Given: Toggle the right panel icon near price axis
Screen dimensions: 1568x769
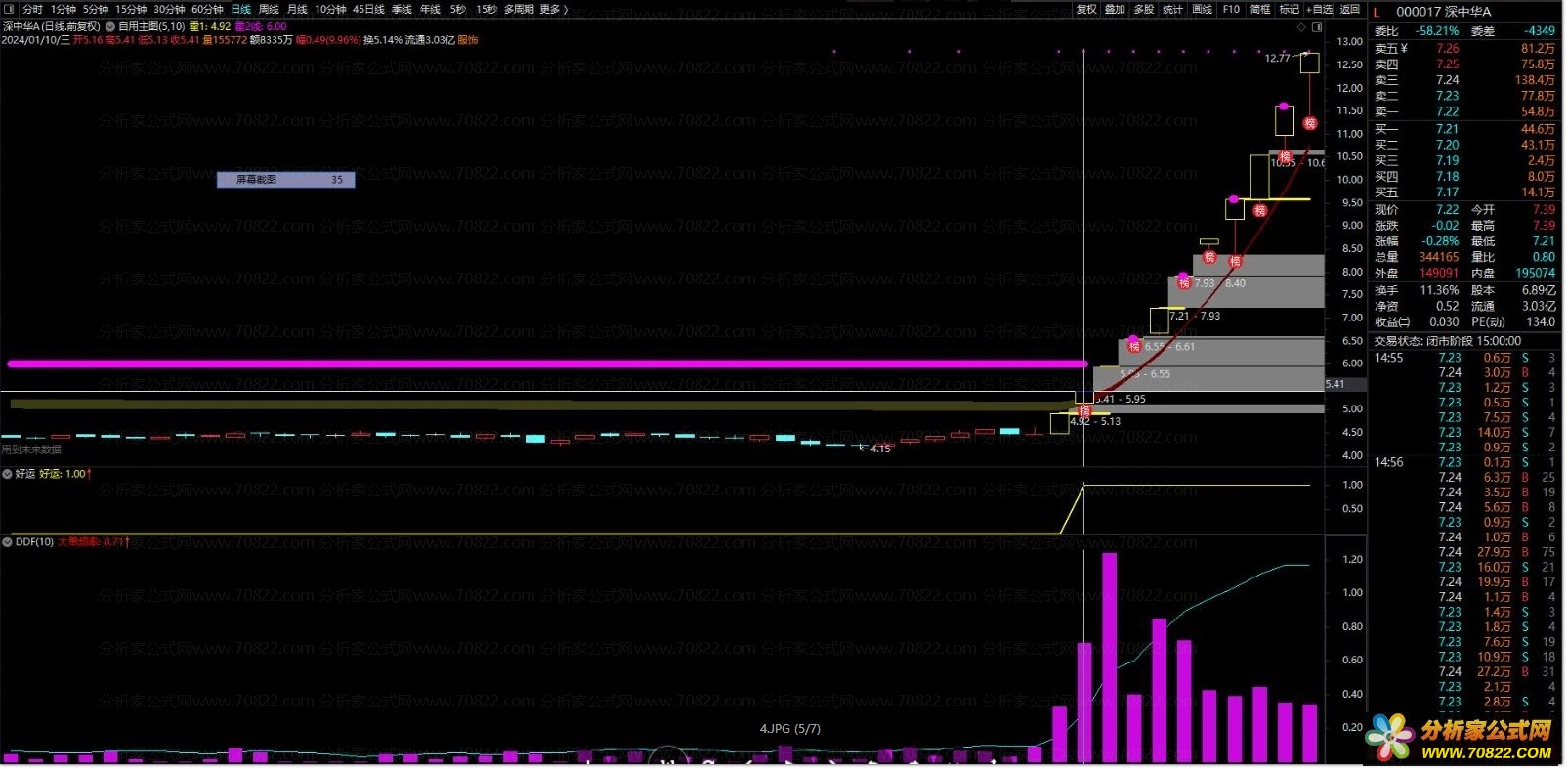Looking at the screenshot, I should coord(1317,27).
